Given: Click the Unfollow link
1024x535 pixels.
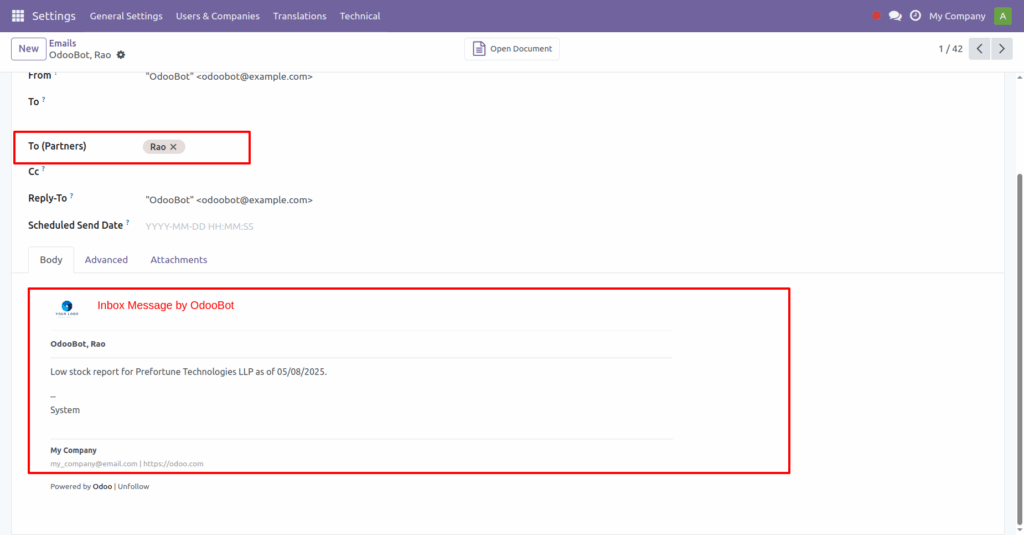Looking at the screenshot, I should [x=133, y=486].
